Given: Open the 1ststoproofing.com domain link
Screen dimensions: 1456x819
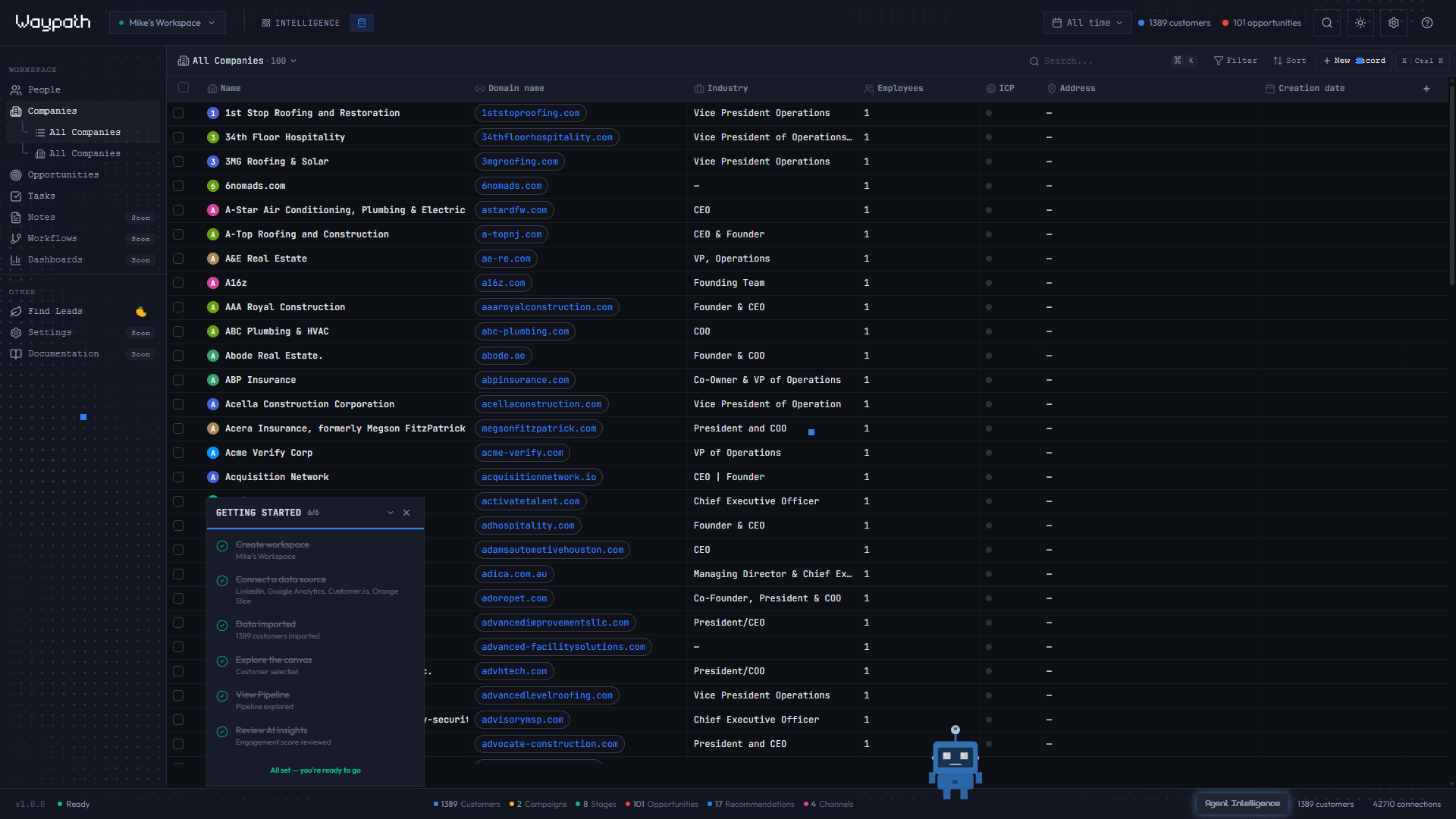Looking at the screenshot, I should [x=530, y=113].
